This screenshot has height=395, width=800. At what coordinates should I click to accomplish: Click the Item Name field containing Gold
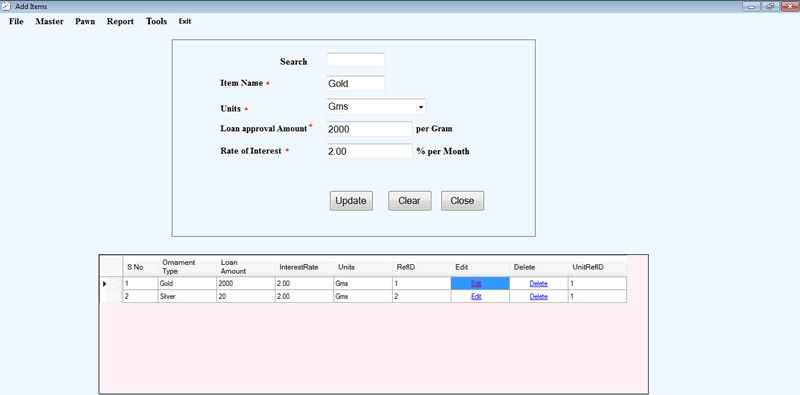click(355, 83)
